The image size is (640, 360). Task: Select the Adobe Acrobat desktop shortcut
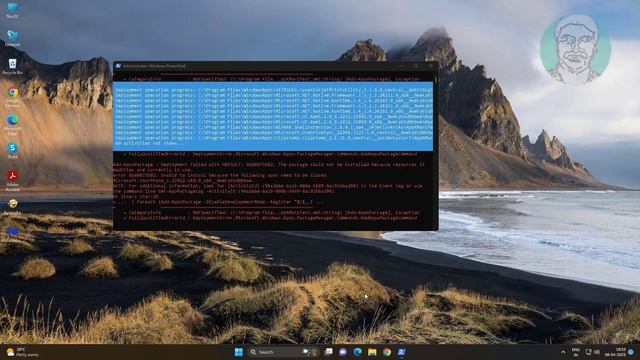tap(12, 180)
